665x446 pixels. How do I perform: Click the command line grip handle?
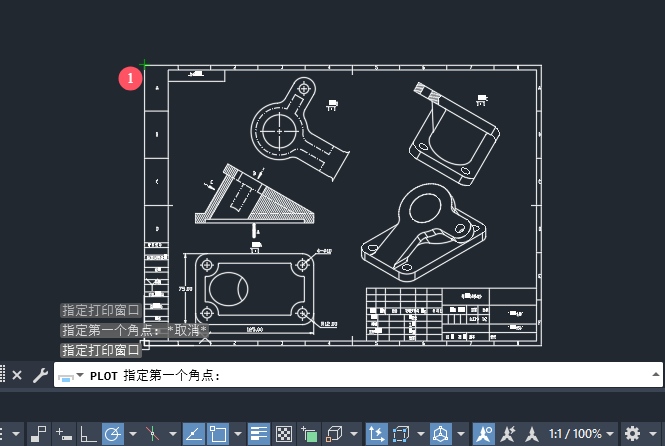click(x=2, y=374)
